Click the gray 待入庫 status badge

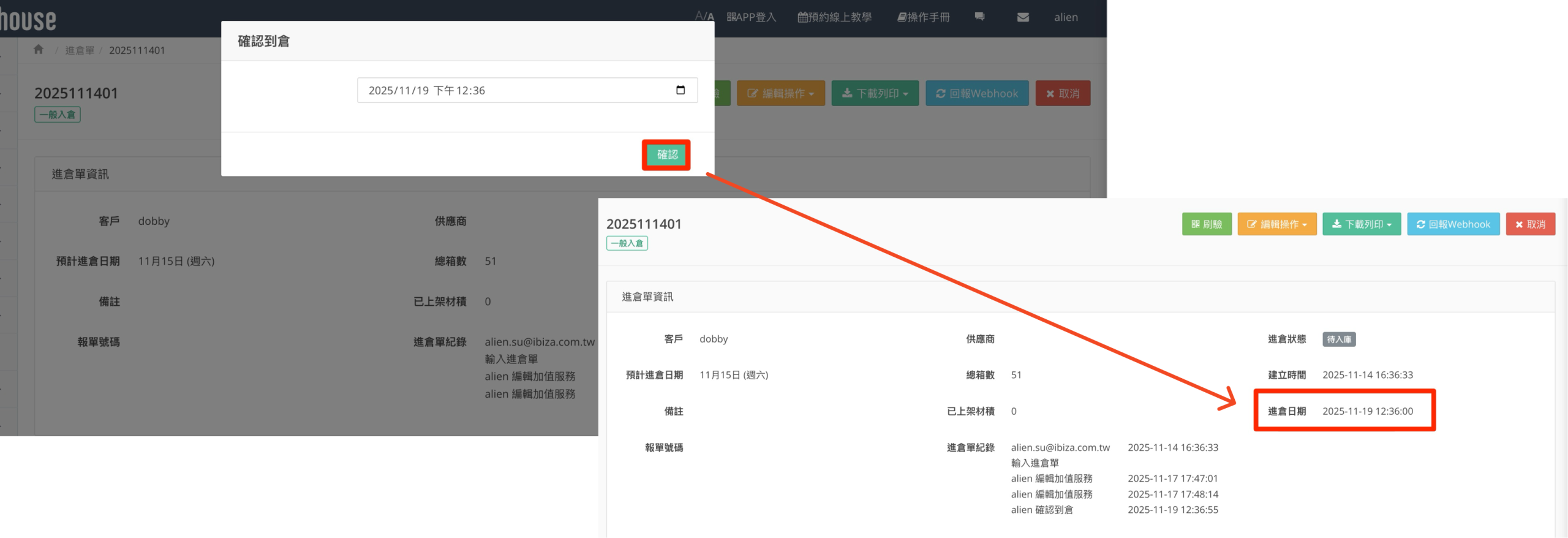pos(1339,339)
